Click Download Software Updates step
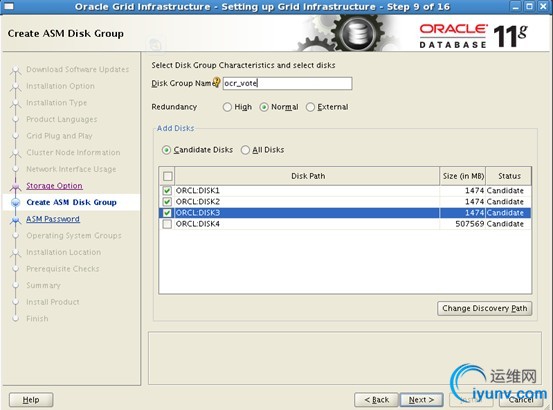 pos(78,69)
